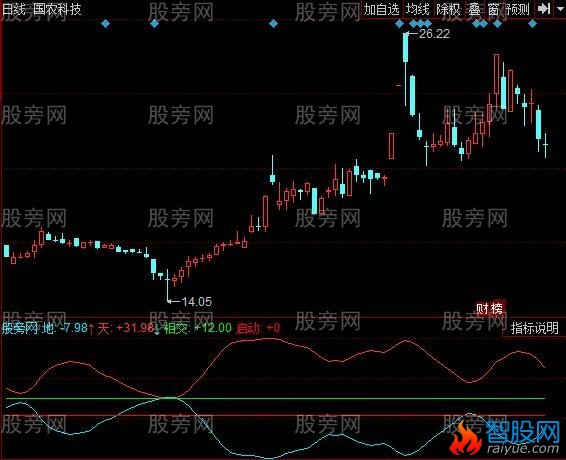The height and width of the screenshot is (460, 566).
Task: Select the green horizontal 相交 indicator line
Action: tap(275, 398)
